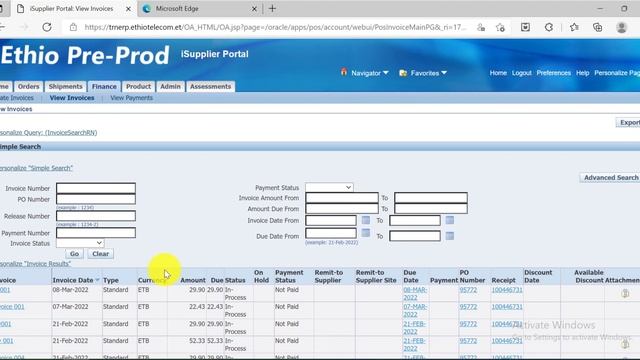Click amount 52.33 in the invoice table
Viewport: 640px width, 360px height.
(197, 341)
